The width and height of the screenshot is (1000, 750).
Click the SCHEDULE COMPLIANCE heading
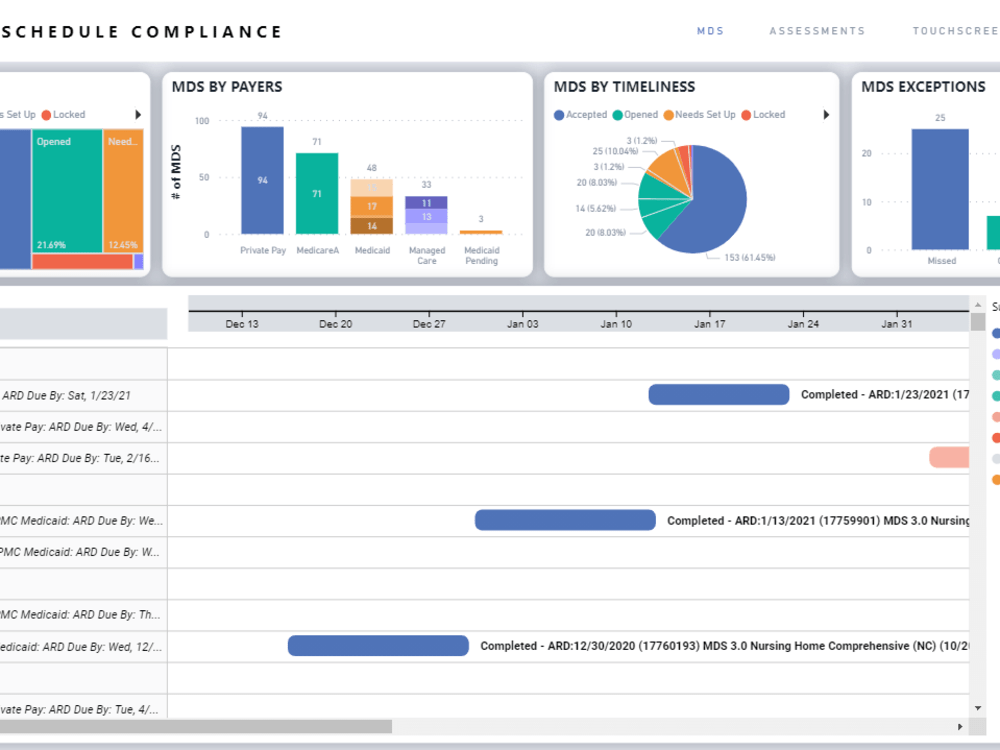(140, 31)
